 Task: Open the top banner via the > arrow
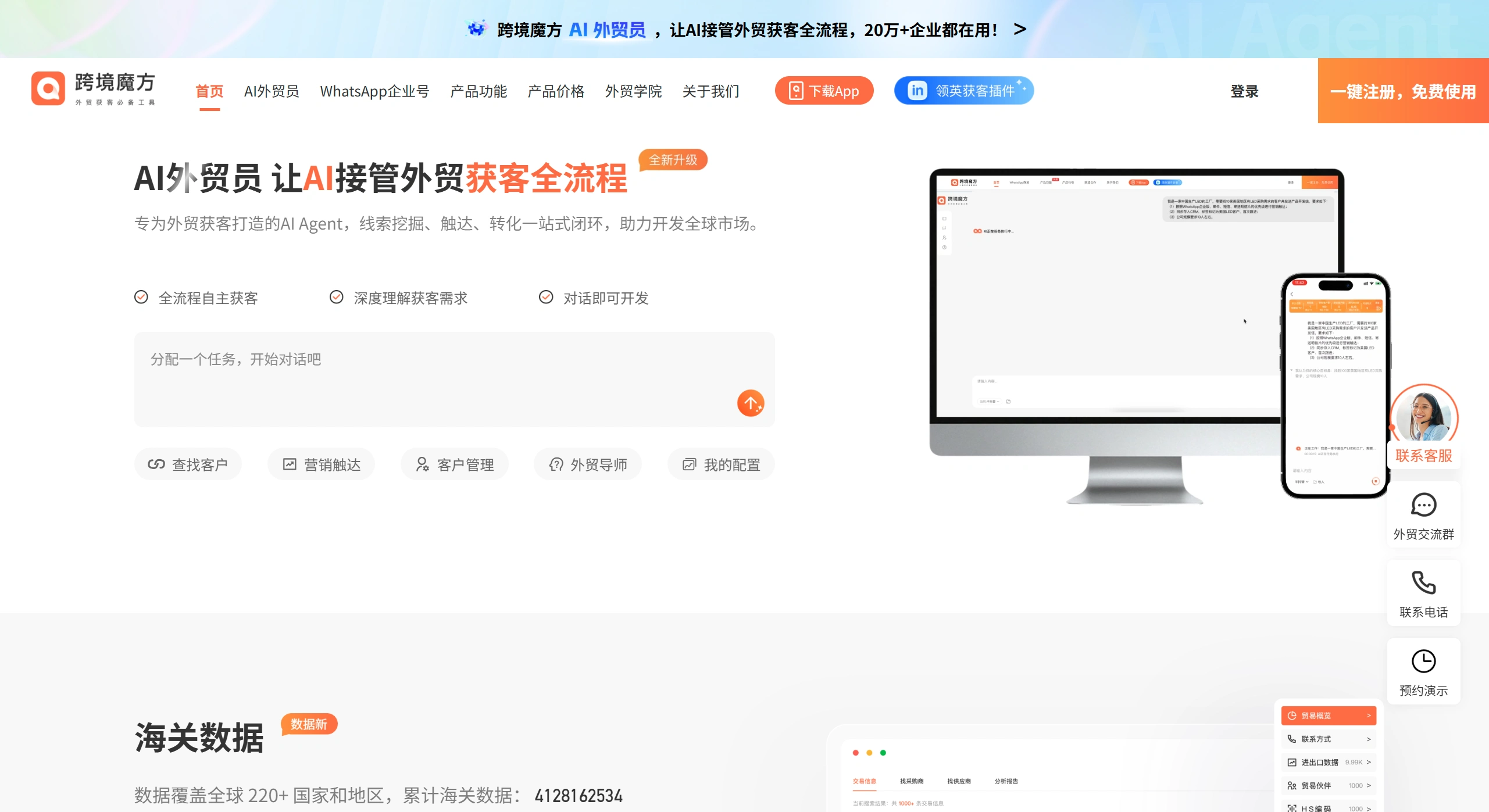(1019, 28)
